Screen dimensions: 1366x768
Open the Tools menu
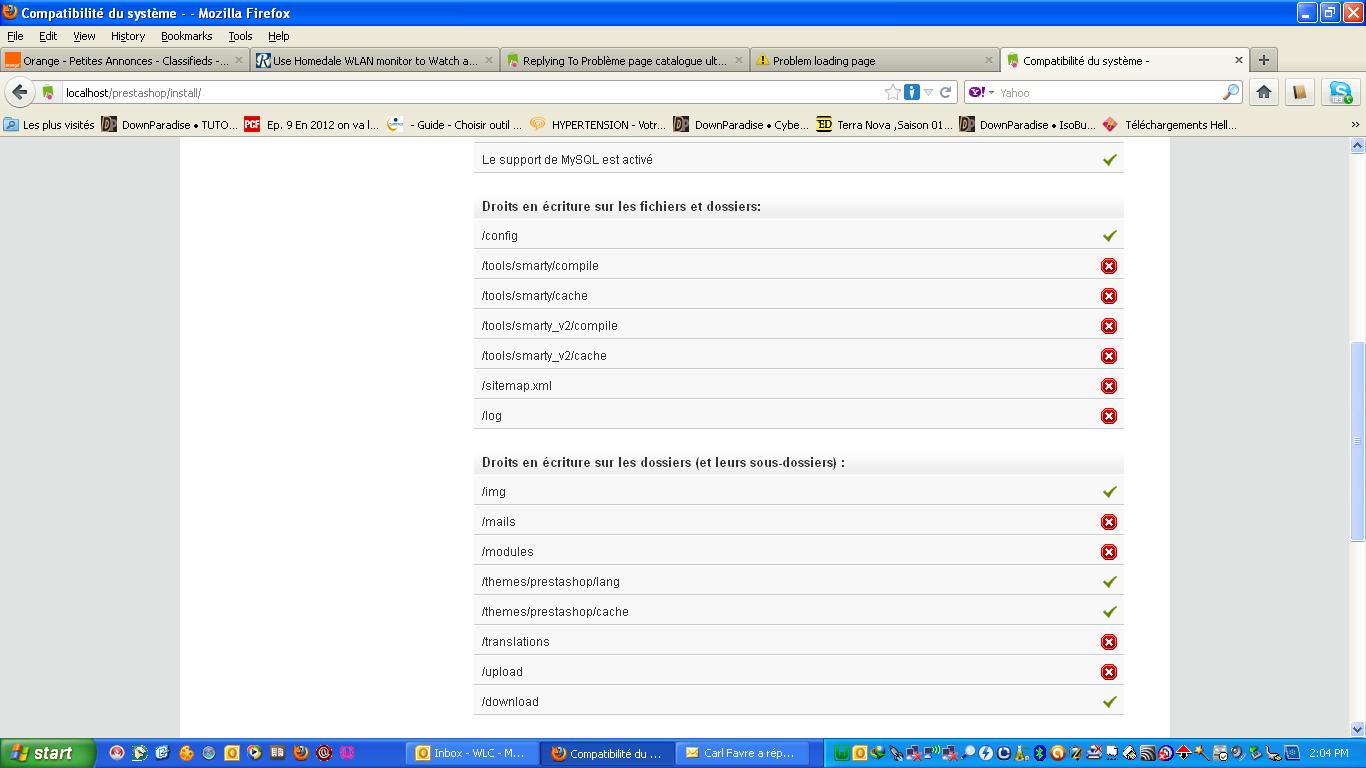240,36
